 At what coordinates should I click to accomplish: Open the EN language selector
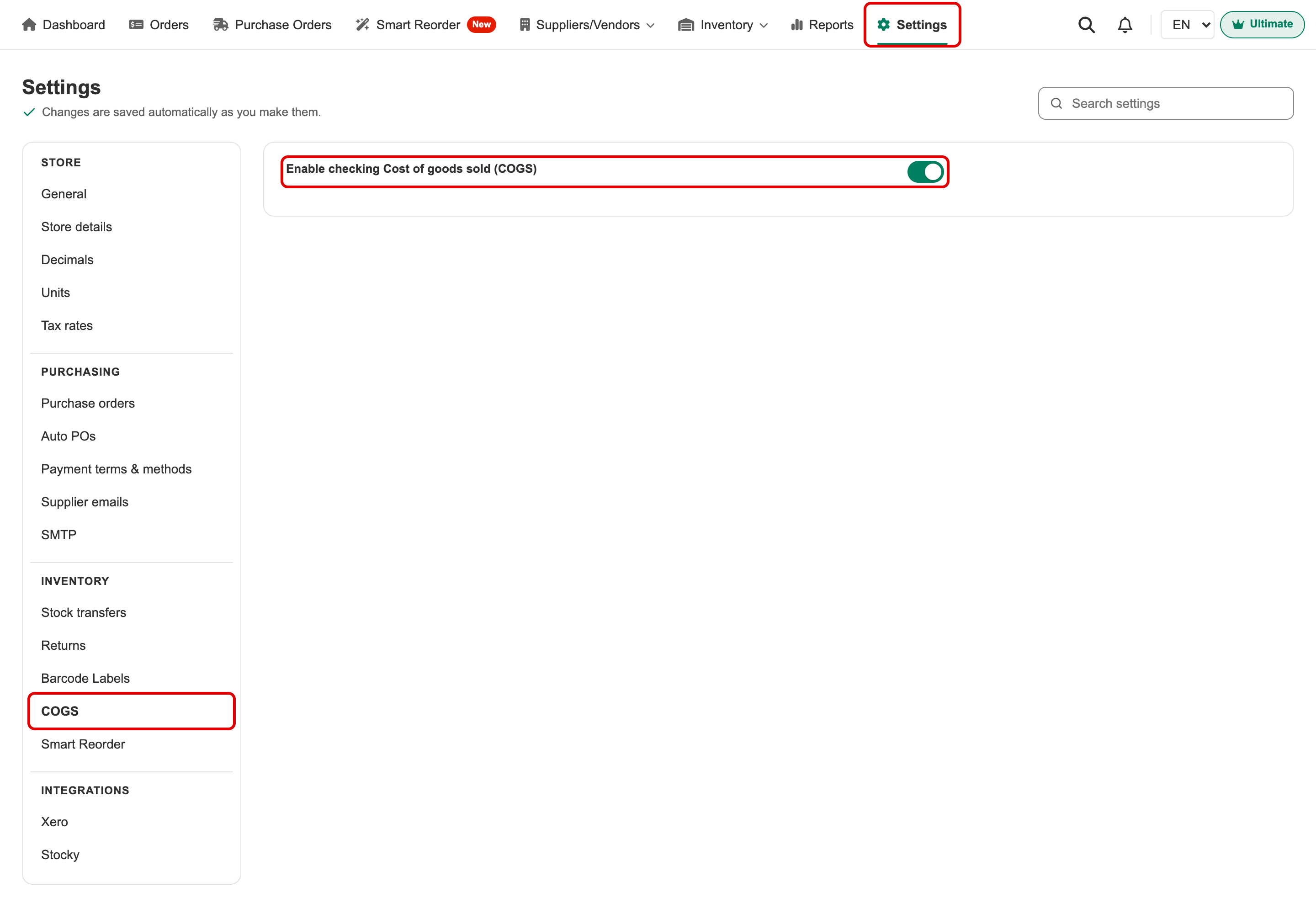(x=1187, y=25)
